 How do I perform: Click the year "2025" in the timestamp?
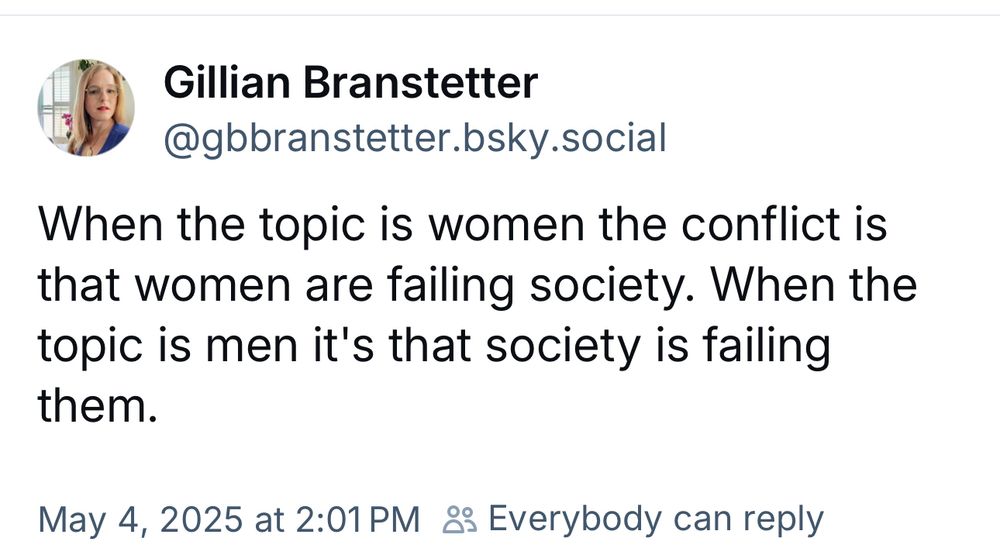click(201, 519)
